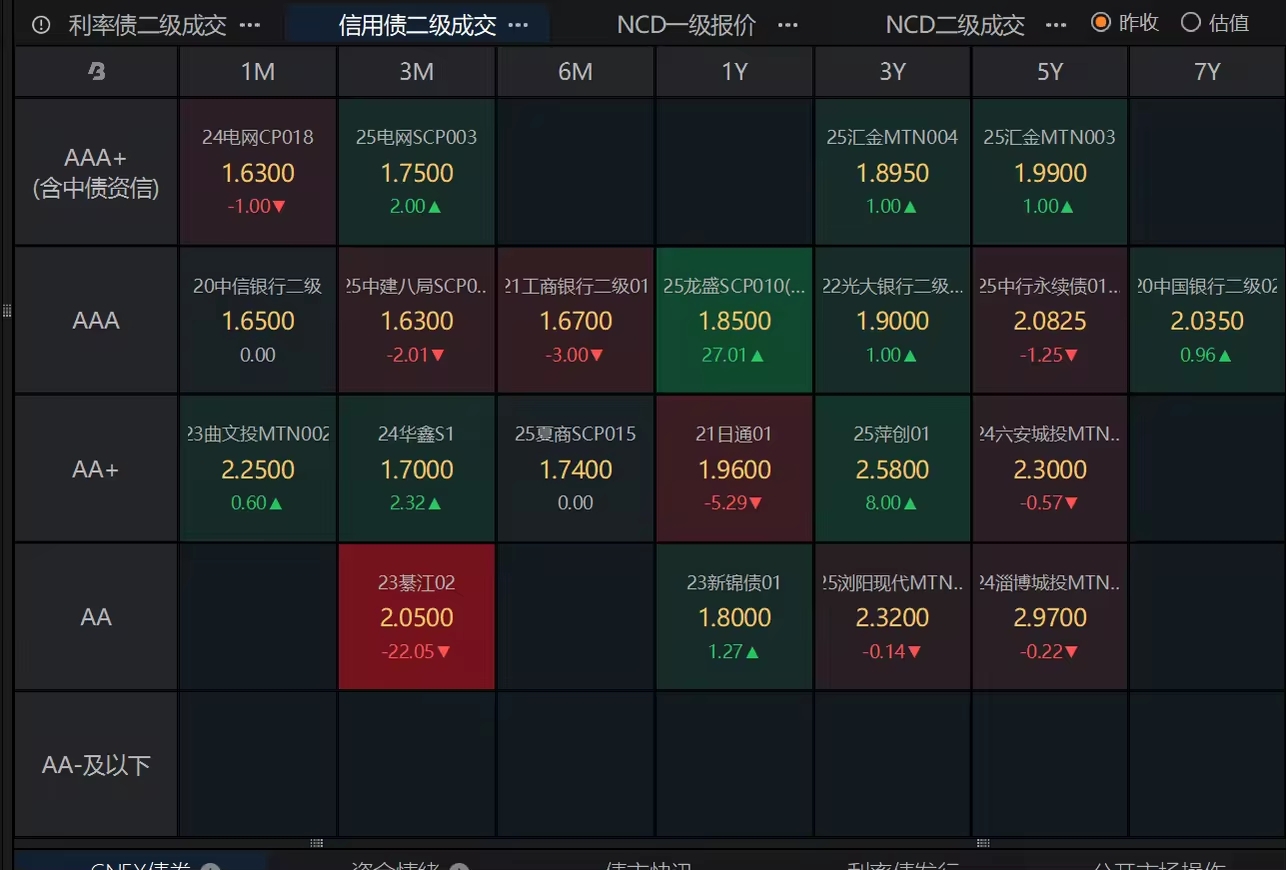The image size is (1286, 870).
Task: Open the more options dots beside 利率债二级成交
Action: [250, 25]
